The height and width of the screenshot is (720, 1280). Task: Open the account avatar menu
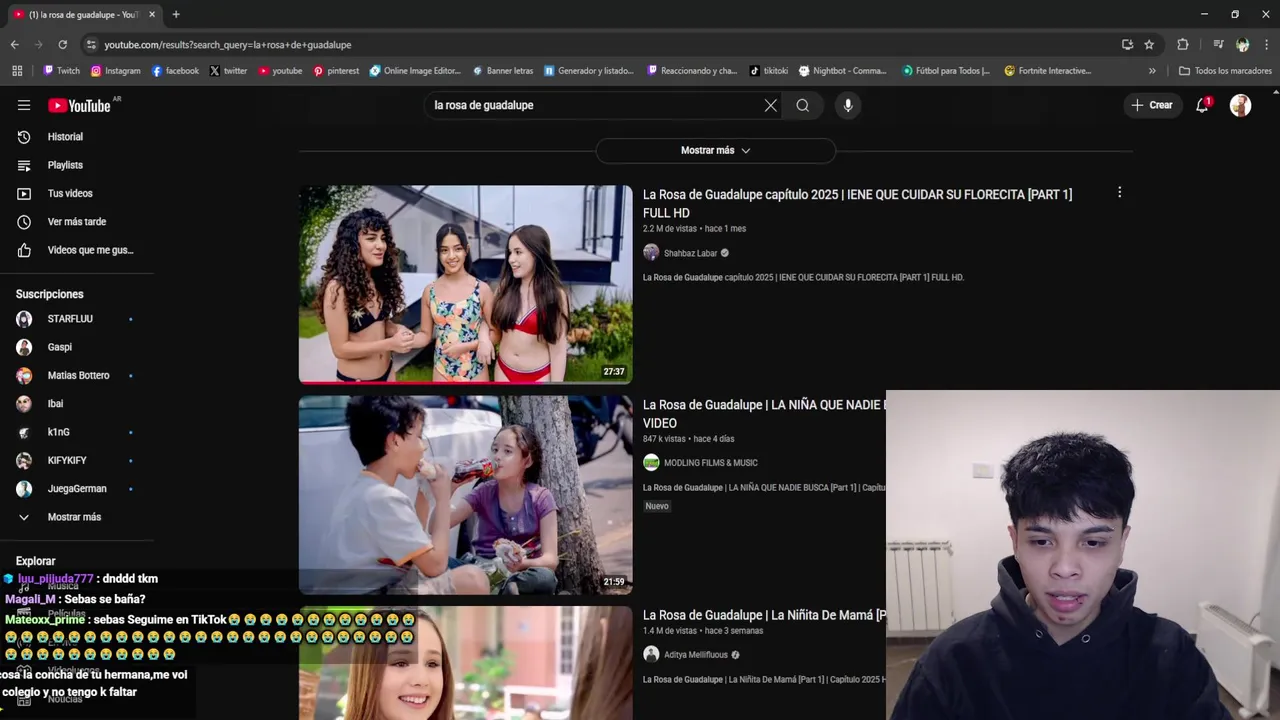1241,105
